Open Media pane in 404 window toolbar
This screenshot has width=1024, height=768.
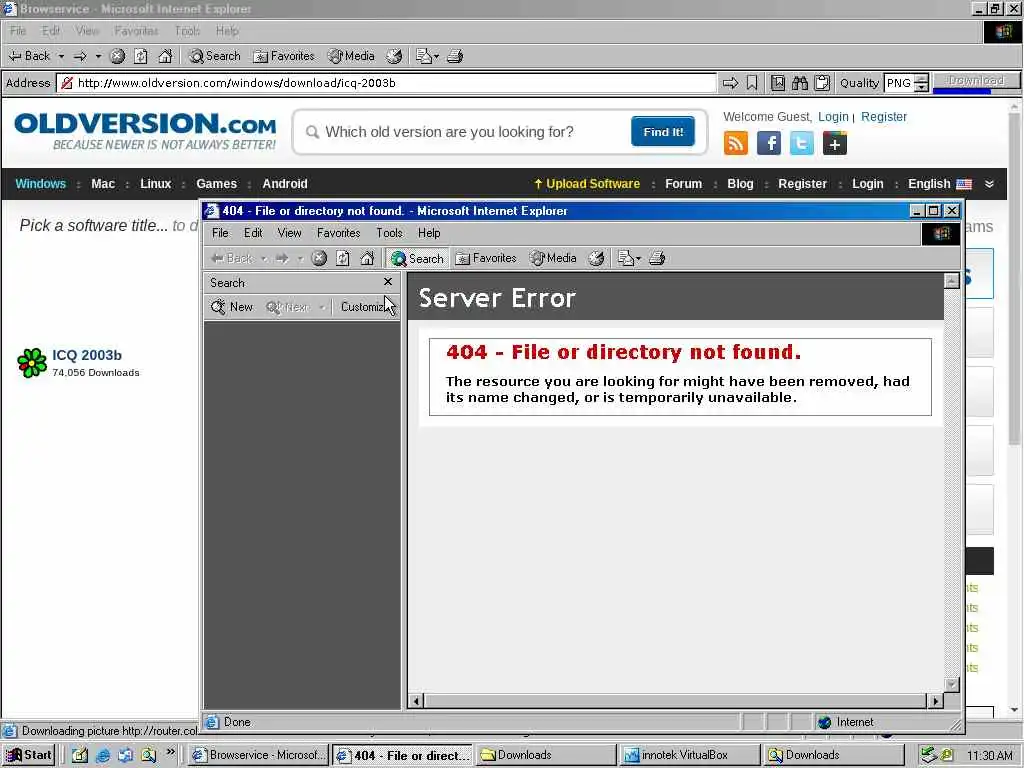pos(553,259)
